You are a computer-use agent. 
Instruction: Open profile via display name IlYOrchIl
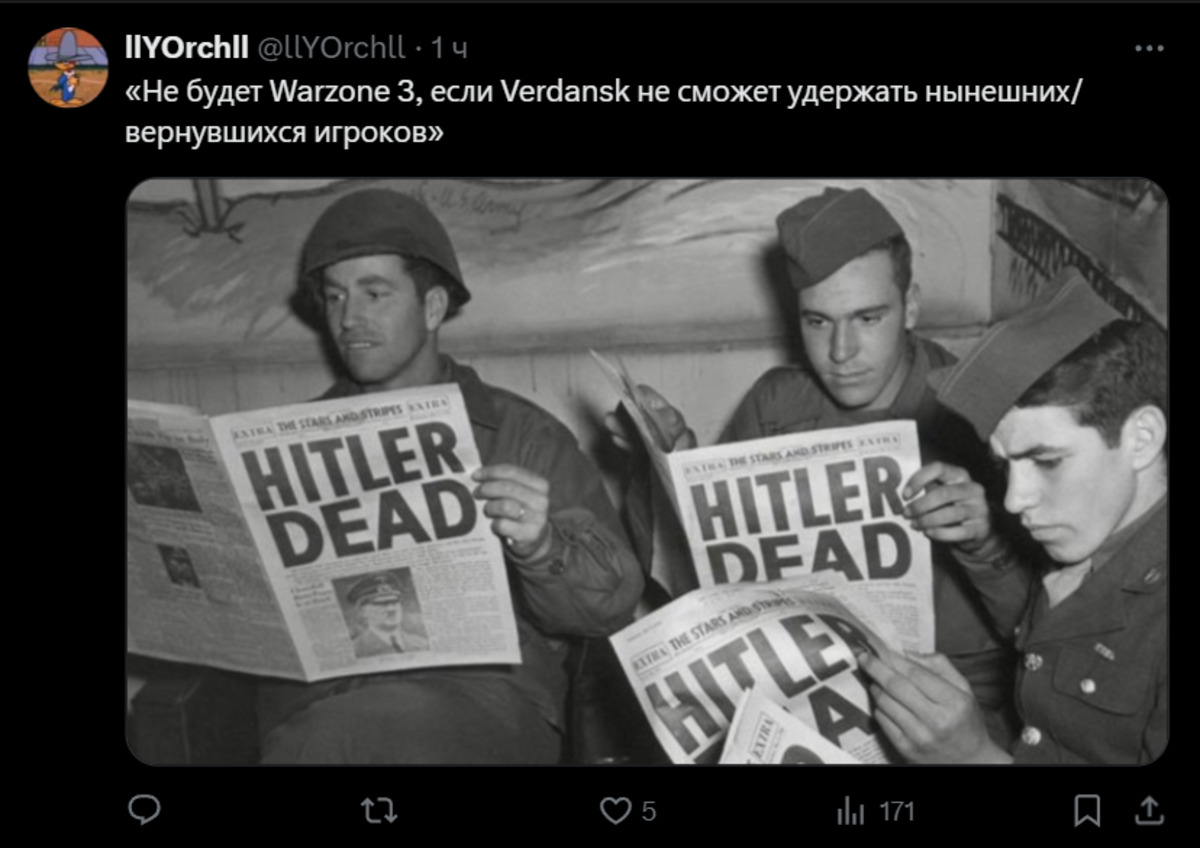[x=187, y=46]
